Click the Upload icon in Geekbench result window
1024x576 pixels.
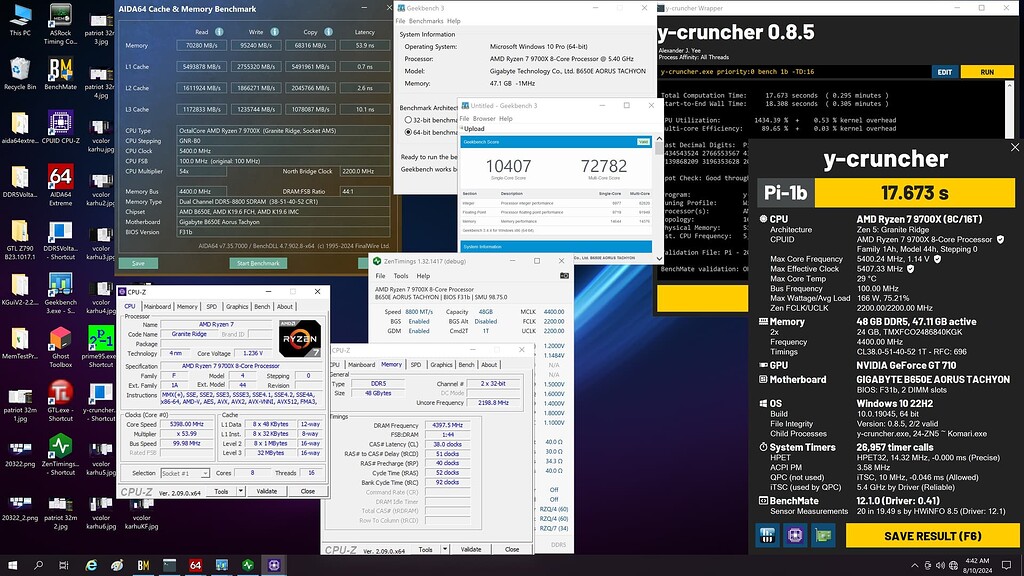462,129
